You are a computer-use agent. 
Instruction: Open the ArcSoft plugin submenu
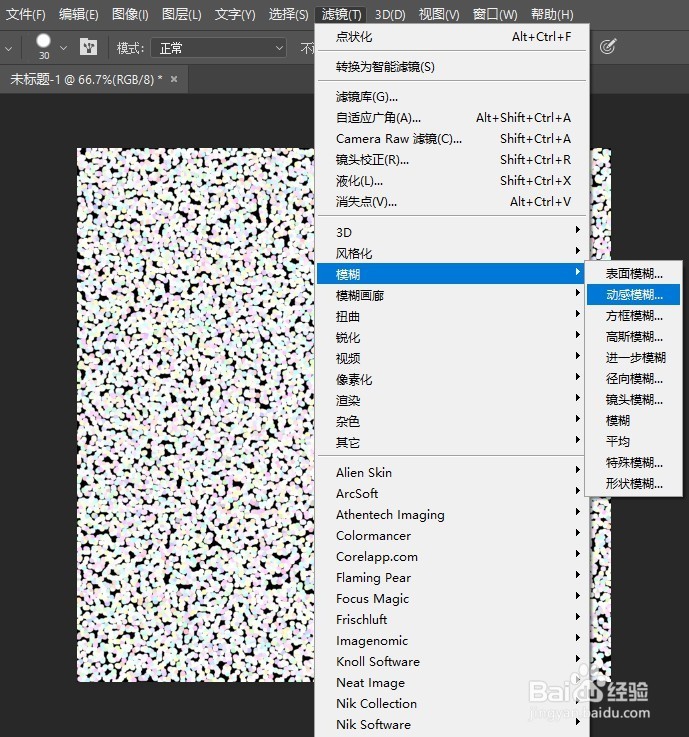[x=451, y=494]
